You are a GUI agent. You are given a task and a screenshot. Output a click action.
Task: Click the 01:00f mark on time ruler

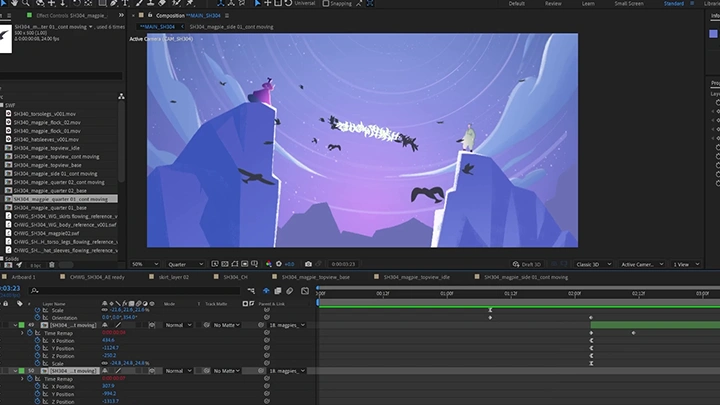[x=447, y=293]
